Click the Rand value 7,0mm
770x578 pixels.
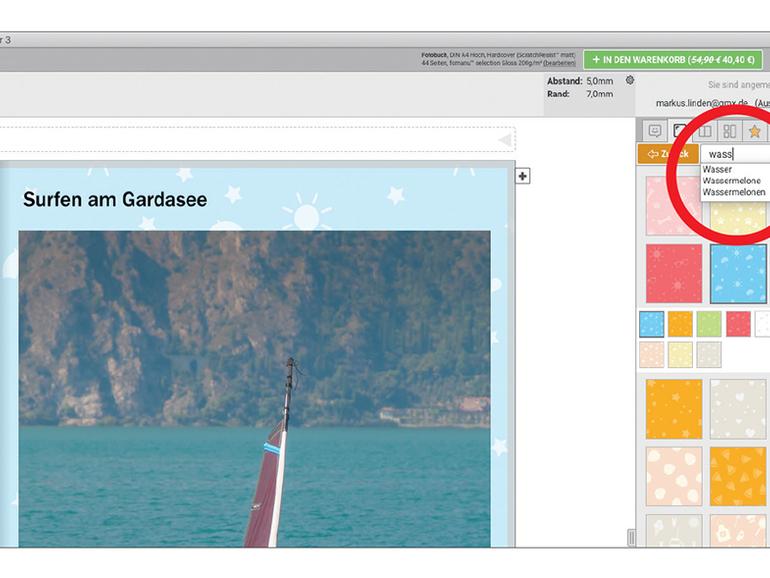[x=600, y=94]
